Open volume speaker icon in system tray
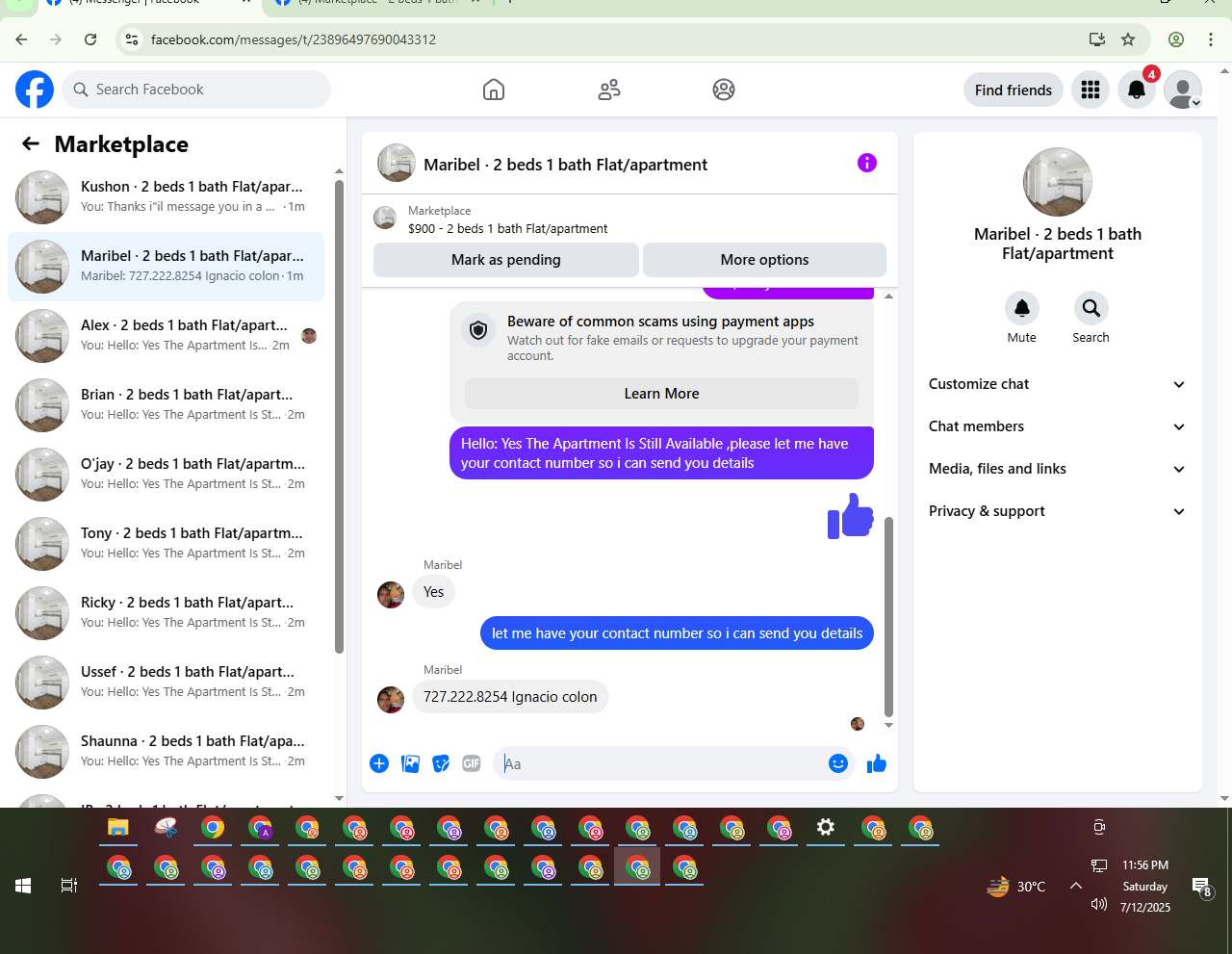Screen dimensions: 1232x954 [x=1099, y=904]
